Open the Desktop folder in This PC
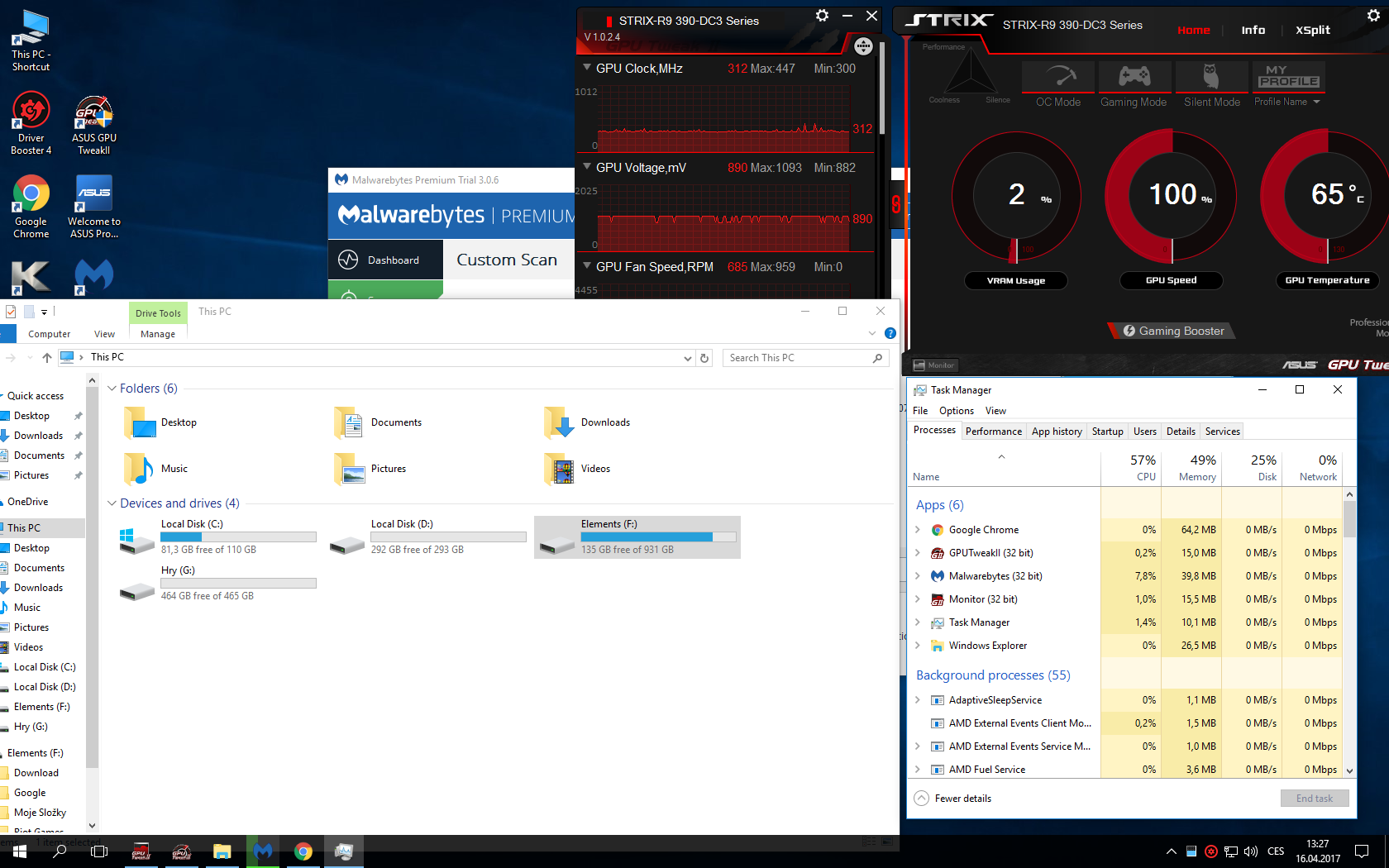Viewport: 1389px width, 868px height. (x=161, y=422)
